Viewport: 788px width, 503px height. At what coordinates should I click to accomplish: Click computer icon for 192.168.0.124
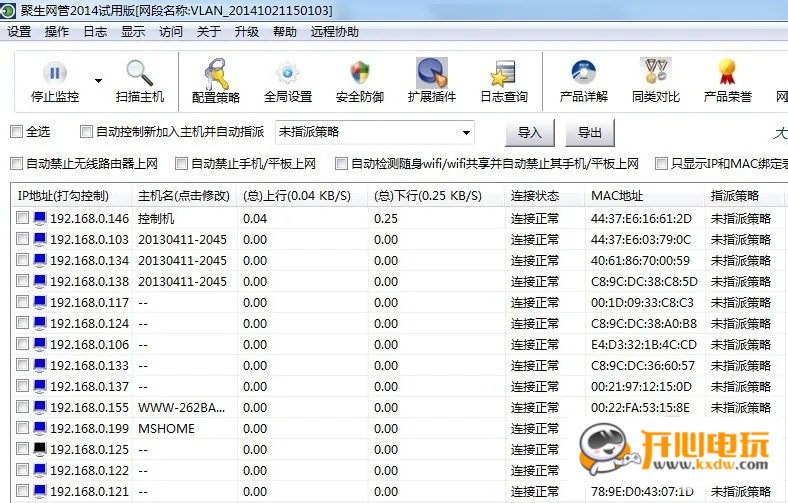click(40, 323)
